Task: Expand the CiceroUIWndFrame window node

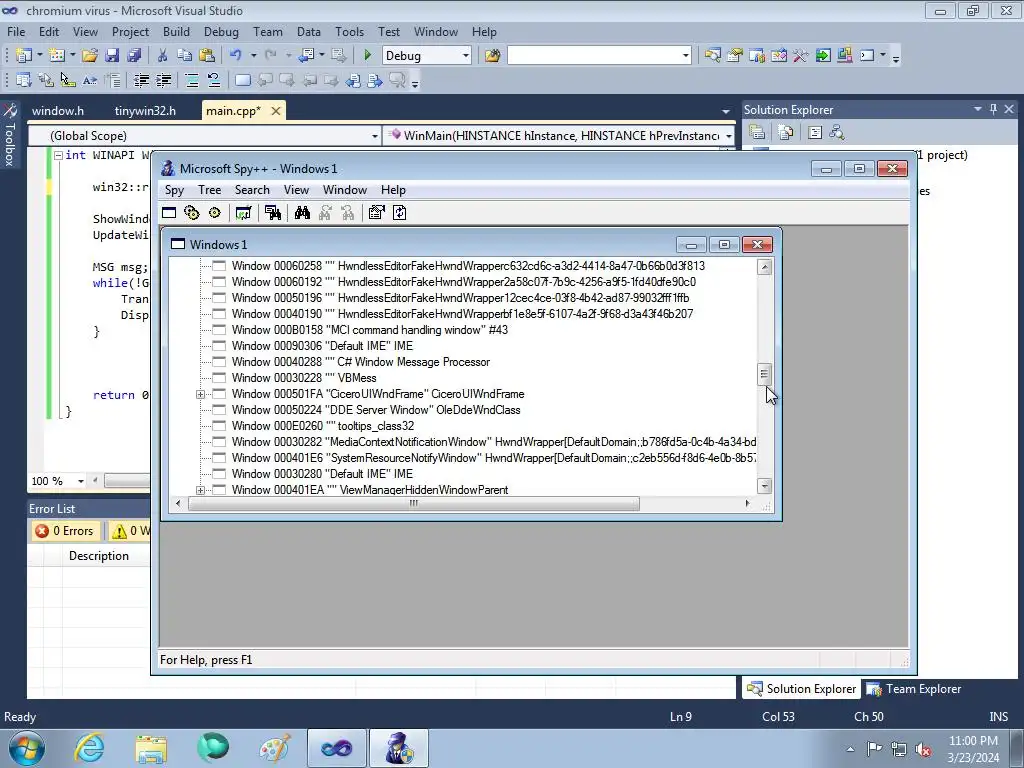Action: tap(200, 394)
